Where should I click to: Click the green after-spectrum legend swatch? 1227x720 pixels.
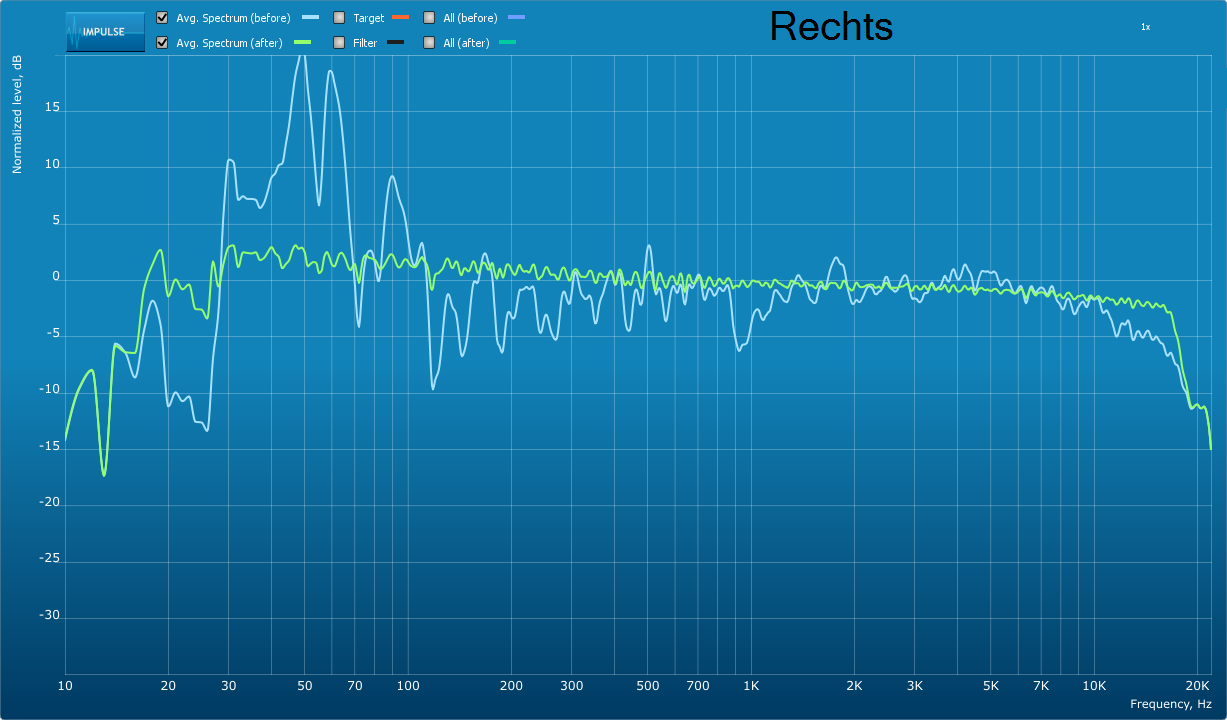(x=302, y=42)
